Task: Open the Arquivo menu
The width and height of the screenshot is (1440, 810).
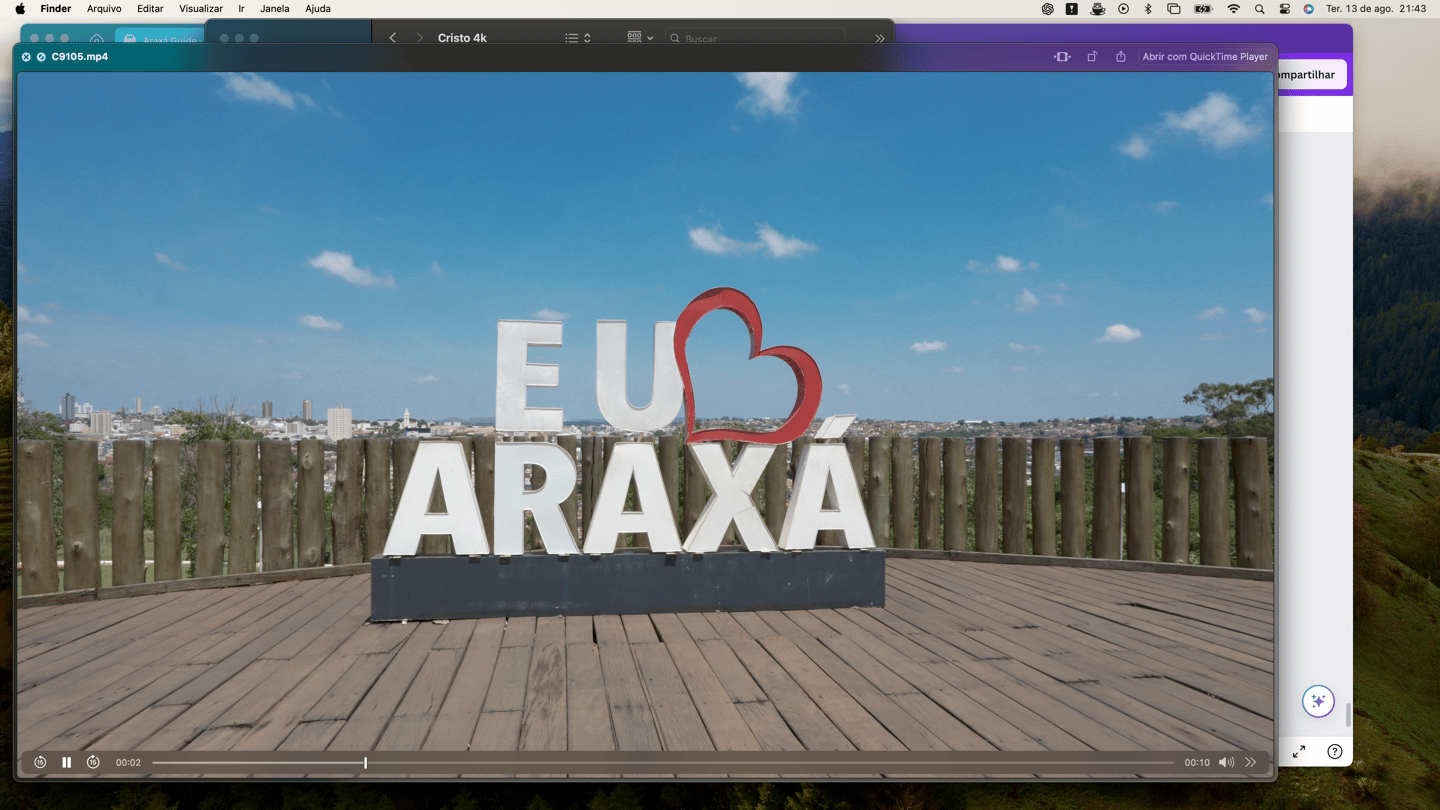Action: 104,9
